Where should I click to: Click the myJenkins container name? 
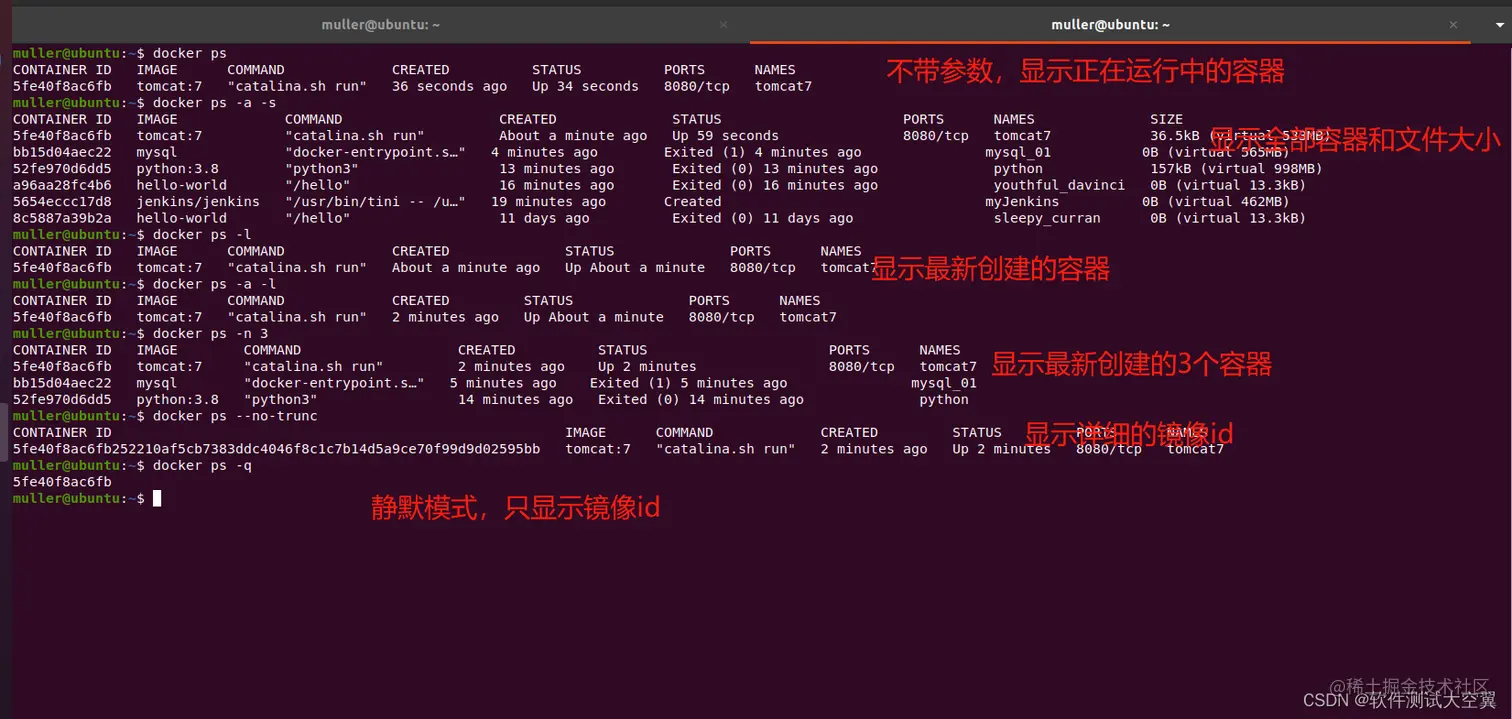tap(1022, 202)
